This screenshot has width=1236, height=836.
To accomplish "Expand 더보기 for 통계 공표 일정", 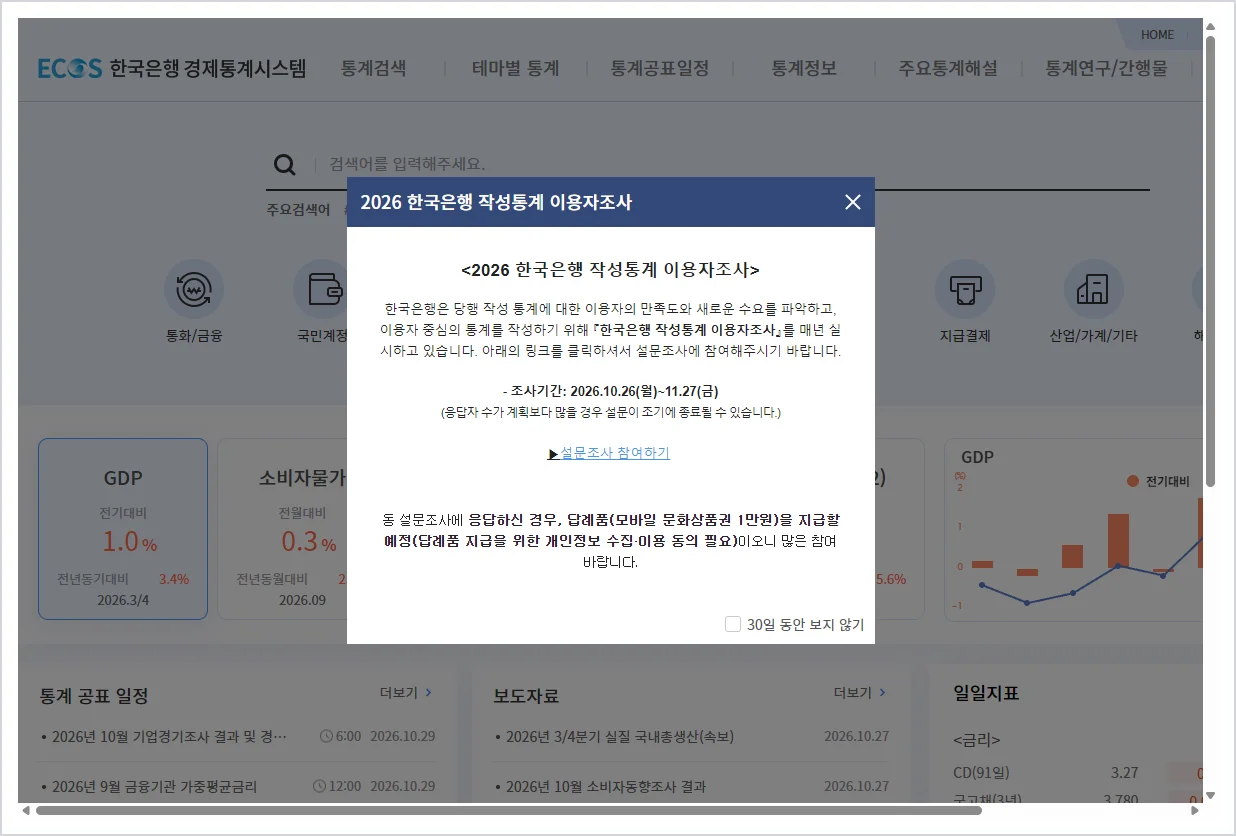I will coord(406,693).
